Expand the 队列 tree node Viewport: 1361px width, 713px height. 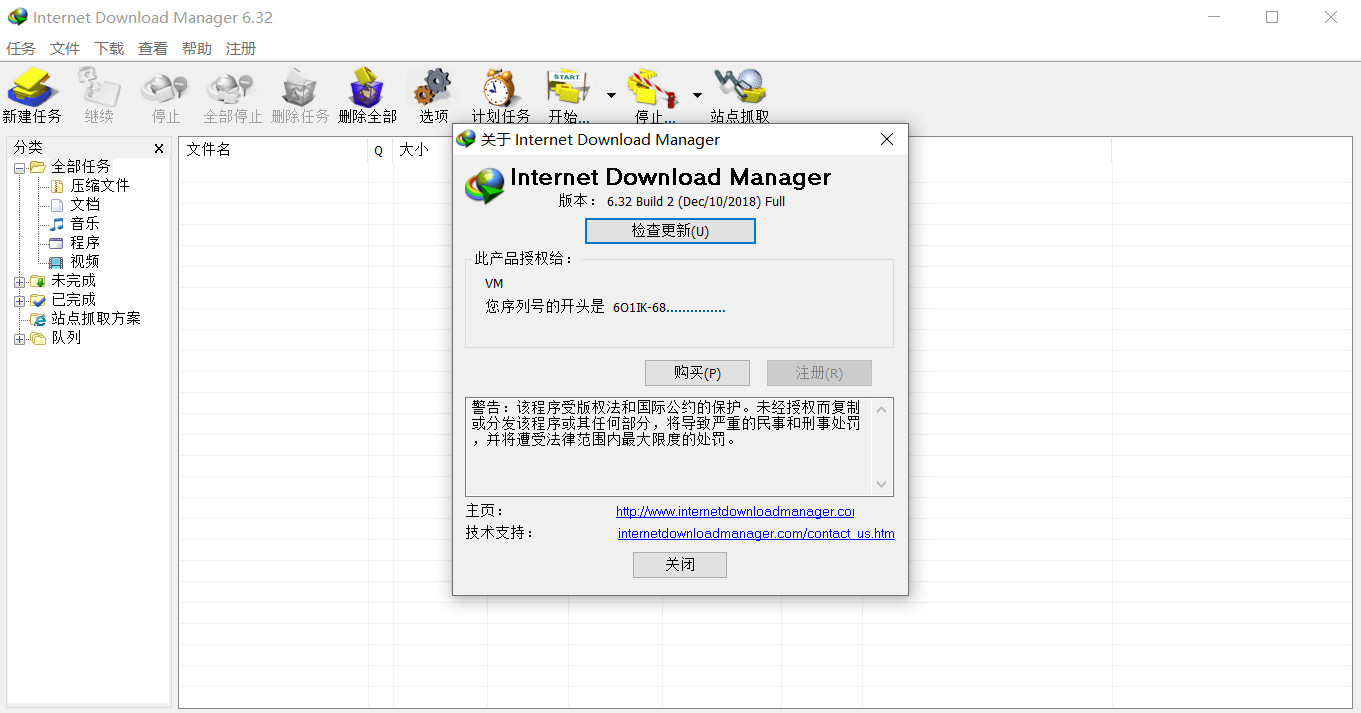click(x=19, y=338)
